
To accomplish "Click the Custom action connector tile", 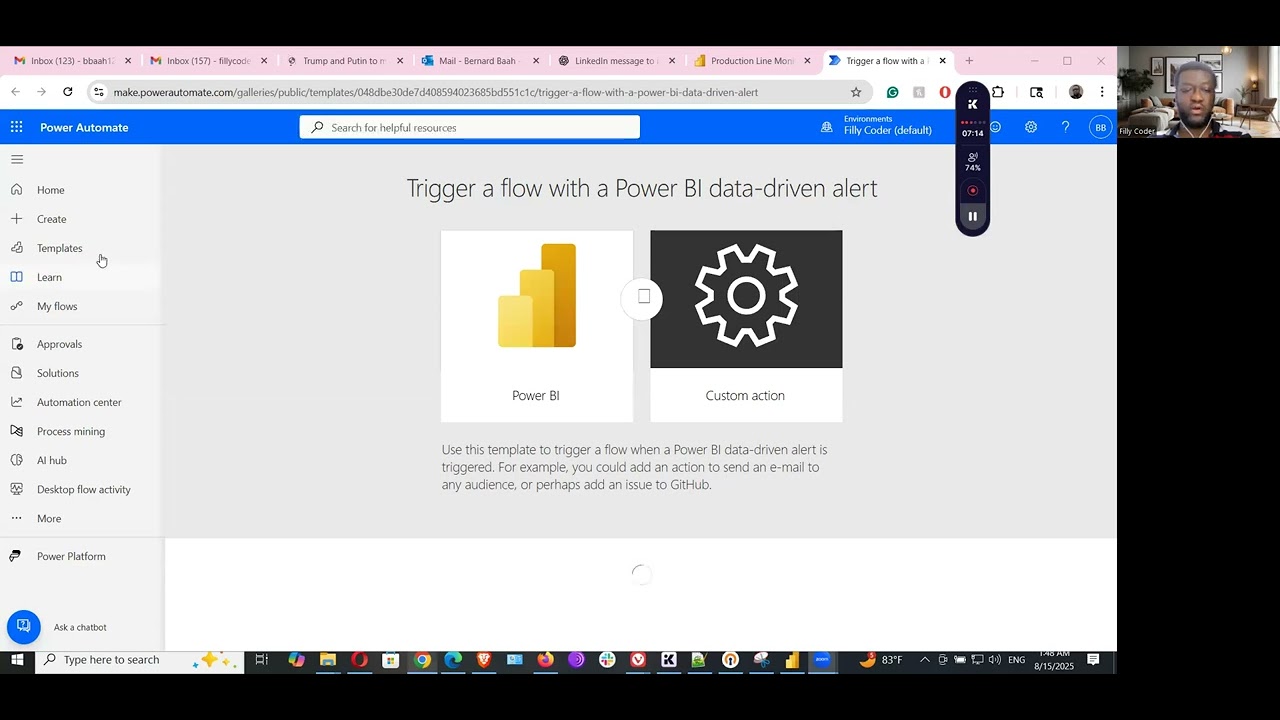I will [x=746, y=326].
